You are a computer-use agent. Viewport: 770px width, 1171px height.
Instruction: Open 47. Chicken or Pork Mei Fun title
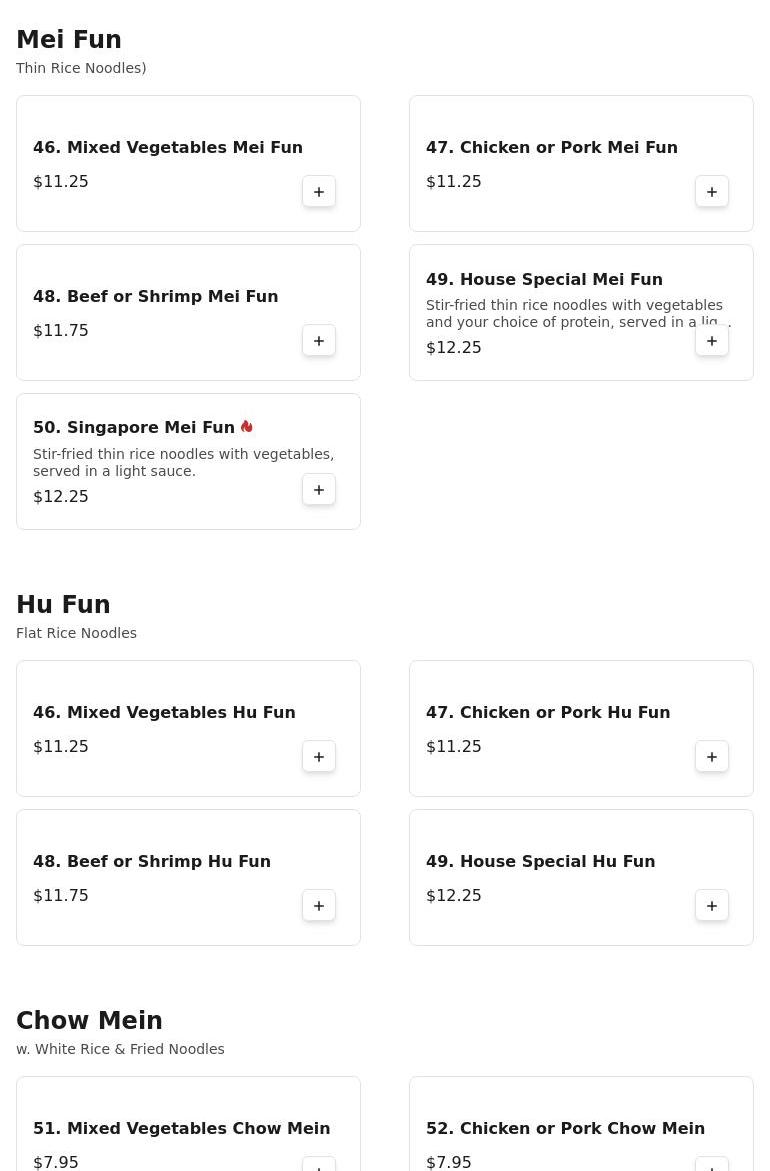coord(552,148)
